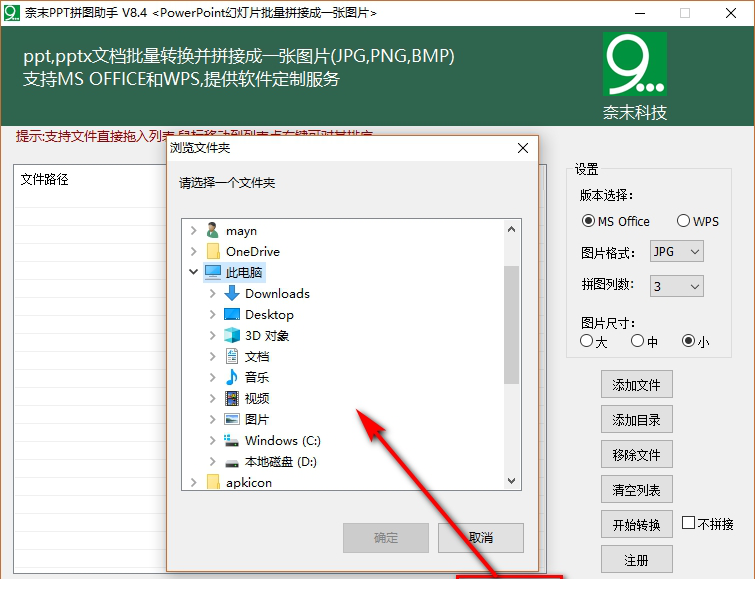Expand the 文档 tree node

click(212, 356)
